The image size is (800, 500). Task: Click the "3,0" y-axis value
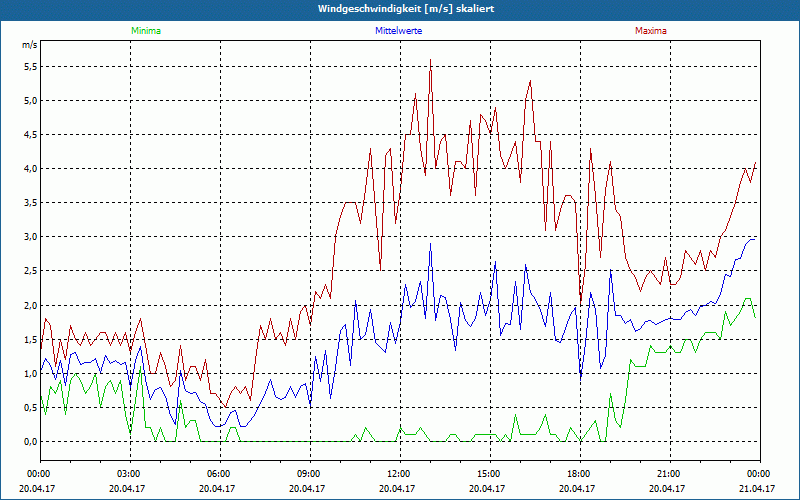(30, 237)
